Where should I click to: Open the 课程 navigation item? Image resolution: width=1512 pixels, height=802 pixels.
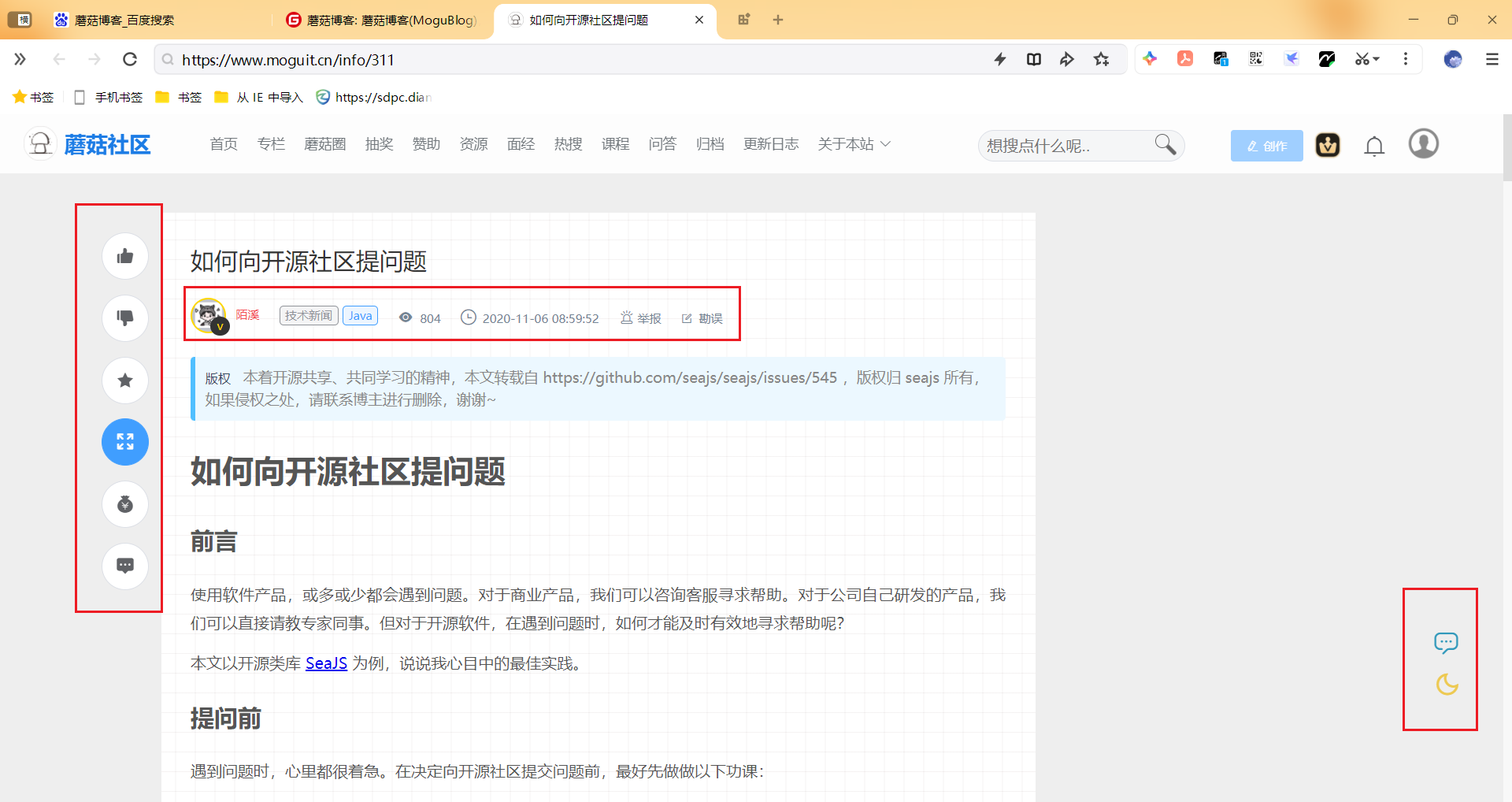616,144
